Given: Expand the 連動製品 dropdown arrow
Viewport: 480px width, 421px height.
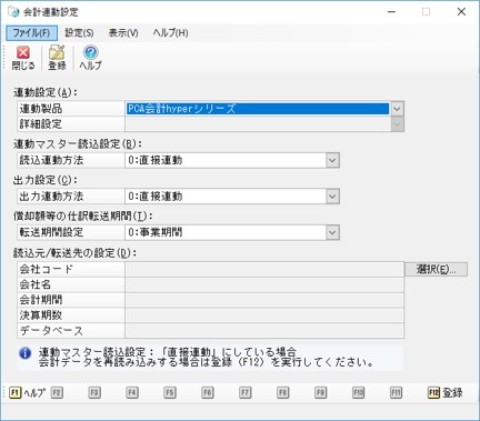Looking at the screenshot, I should 397,109.
